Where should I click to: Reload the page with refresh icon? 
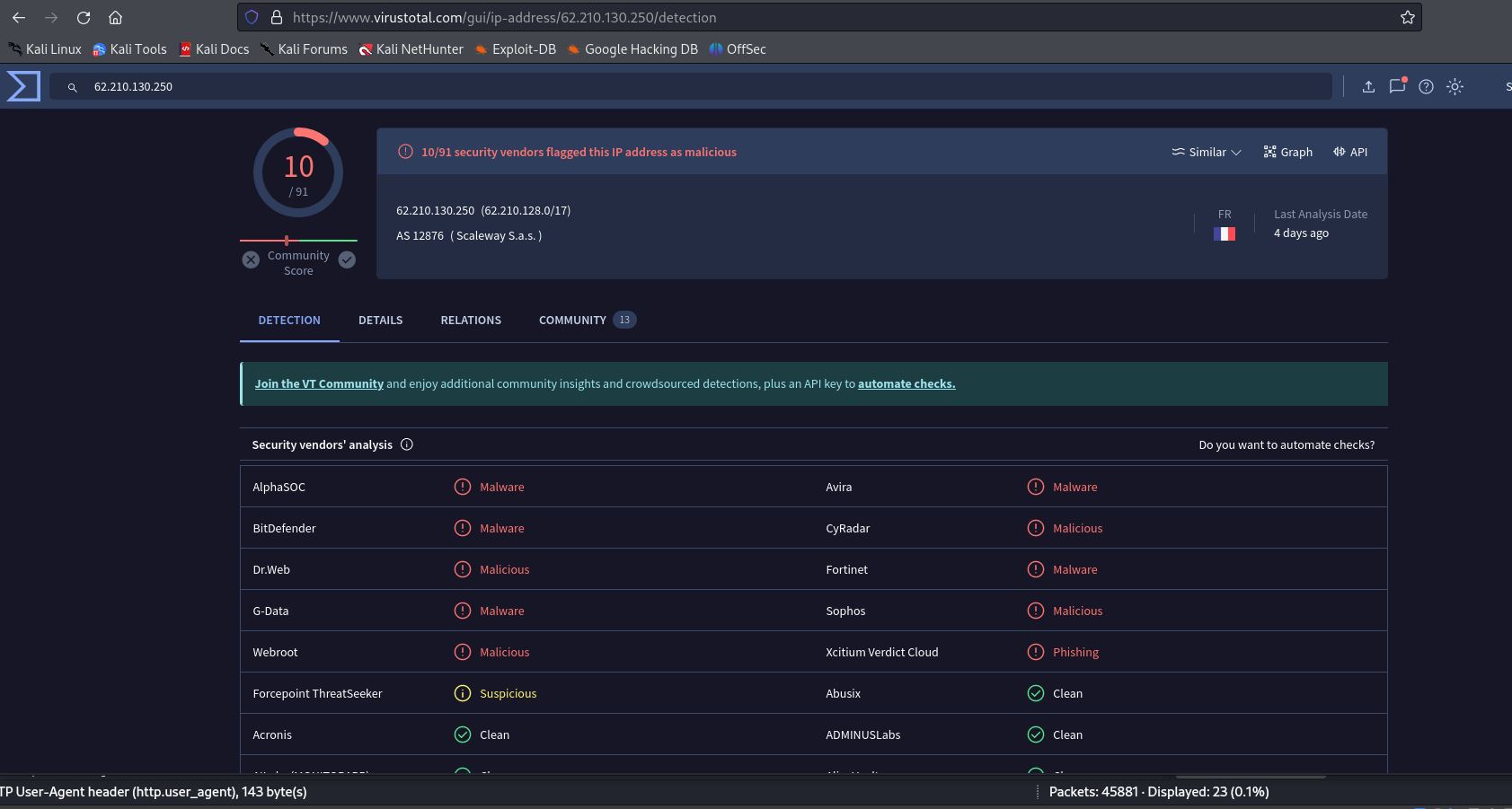tap(84, 17)
